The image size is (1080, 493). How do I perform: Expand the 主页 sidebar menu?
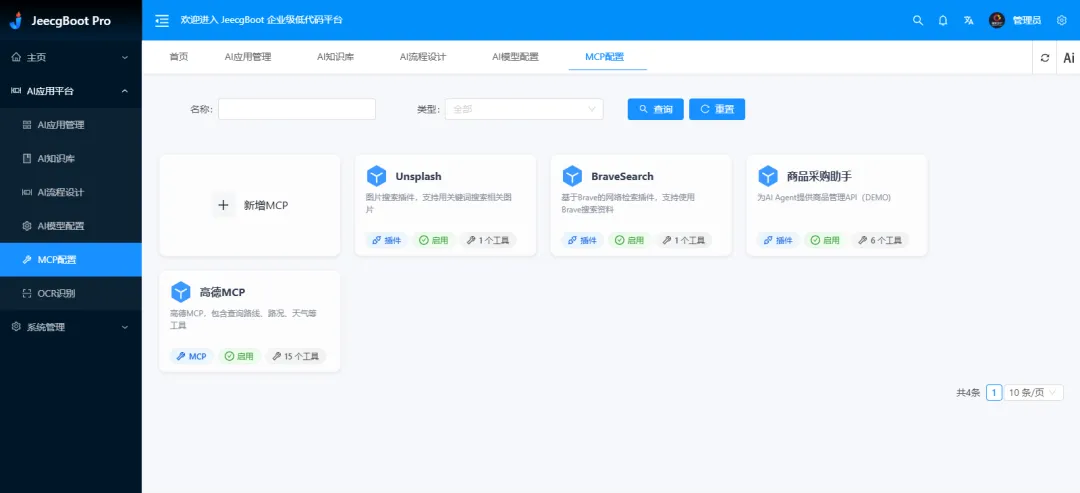(x=71, y=58)
